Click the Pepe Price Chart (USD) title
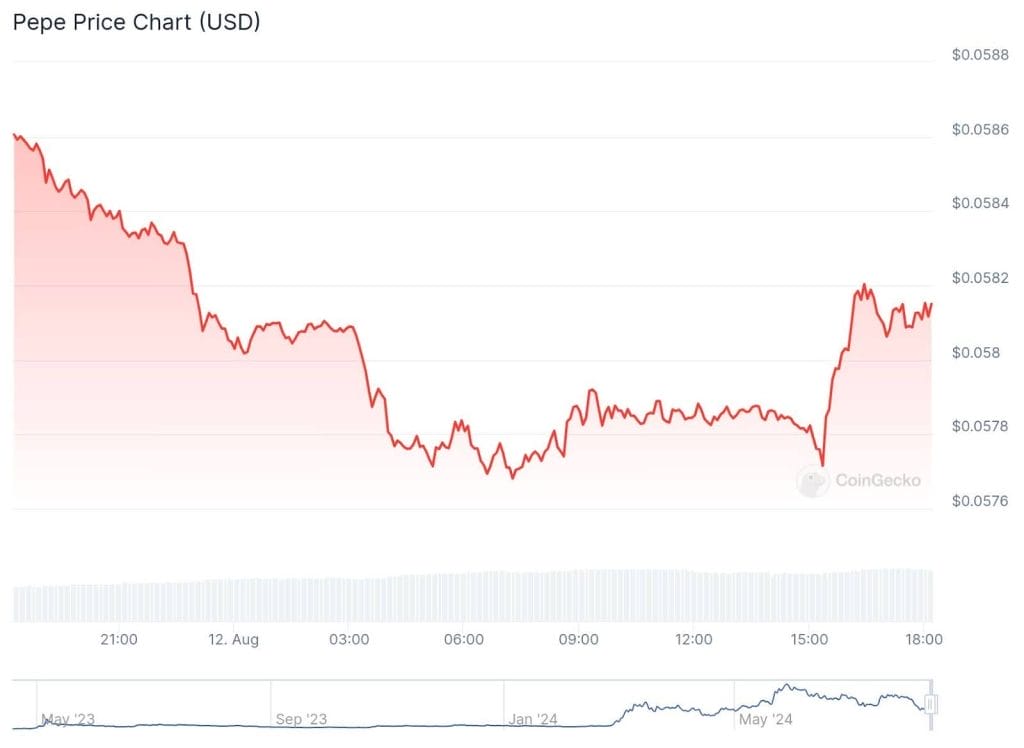Screen dimensions: 1024x748 click(x=136, y=22)
